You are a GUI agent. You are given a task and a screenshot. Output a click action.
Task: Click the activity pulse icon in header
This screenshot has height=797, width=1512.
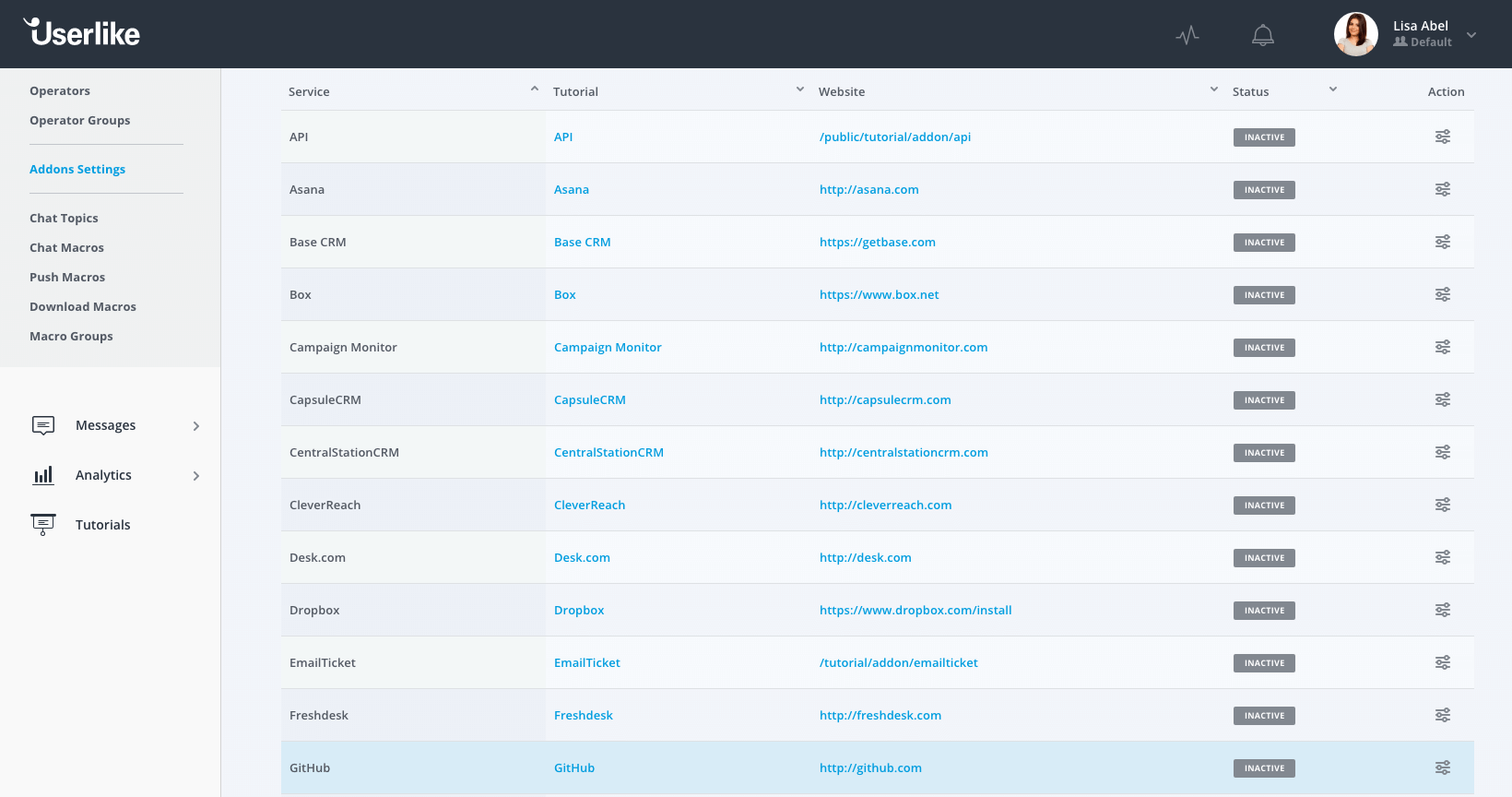point(1187,35)
